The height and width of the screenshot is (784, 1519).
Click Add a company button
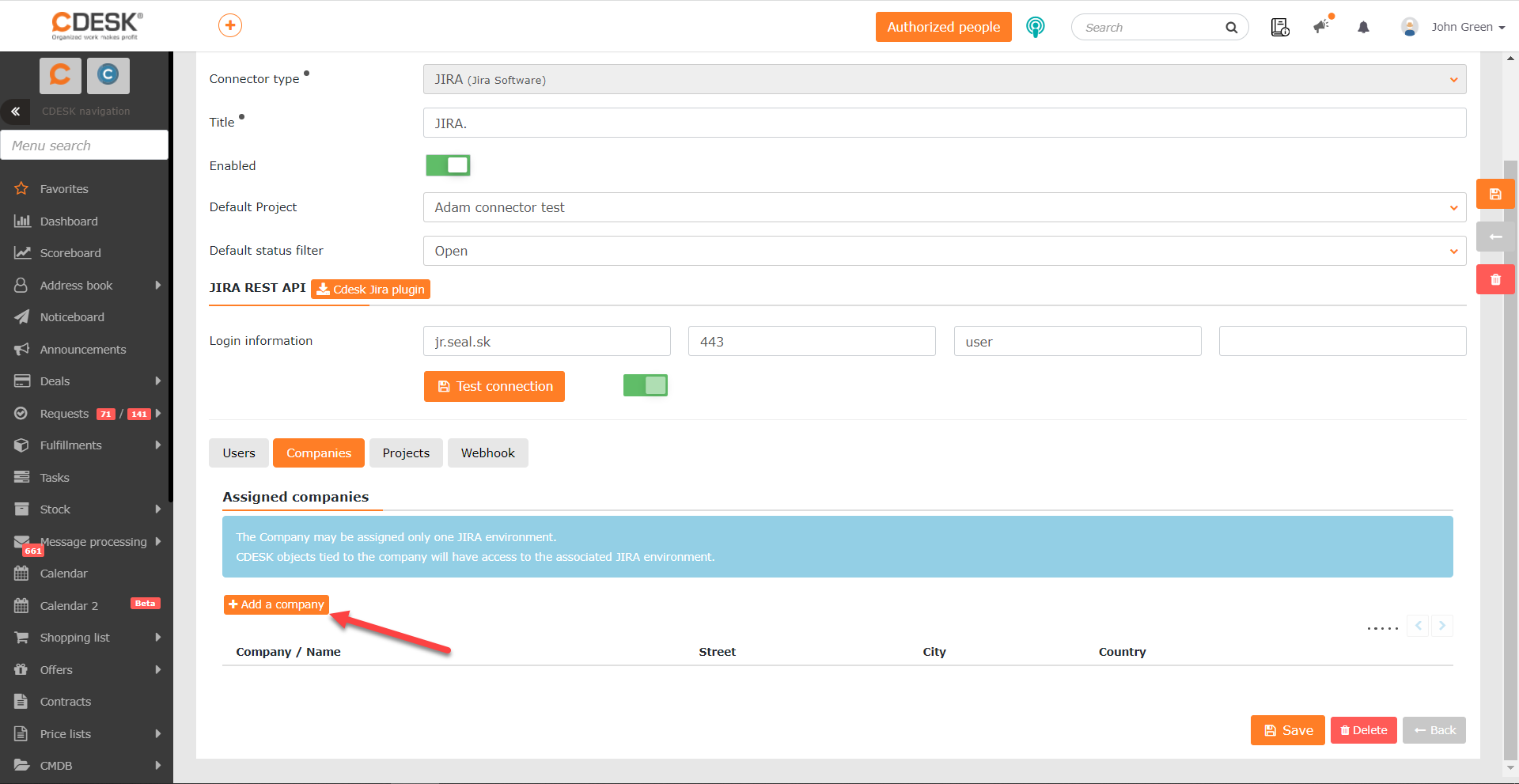click(x=276, y=604)
